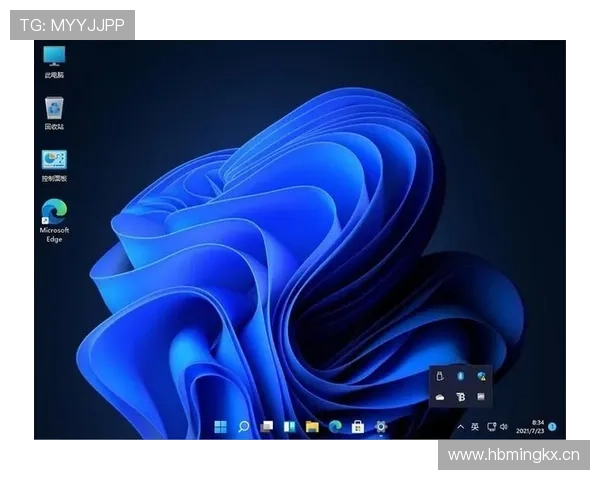The image size is (600, 480).
Task: Open the notification center badge
Action: click(x=552, y=427)
